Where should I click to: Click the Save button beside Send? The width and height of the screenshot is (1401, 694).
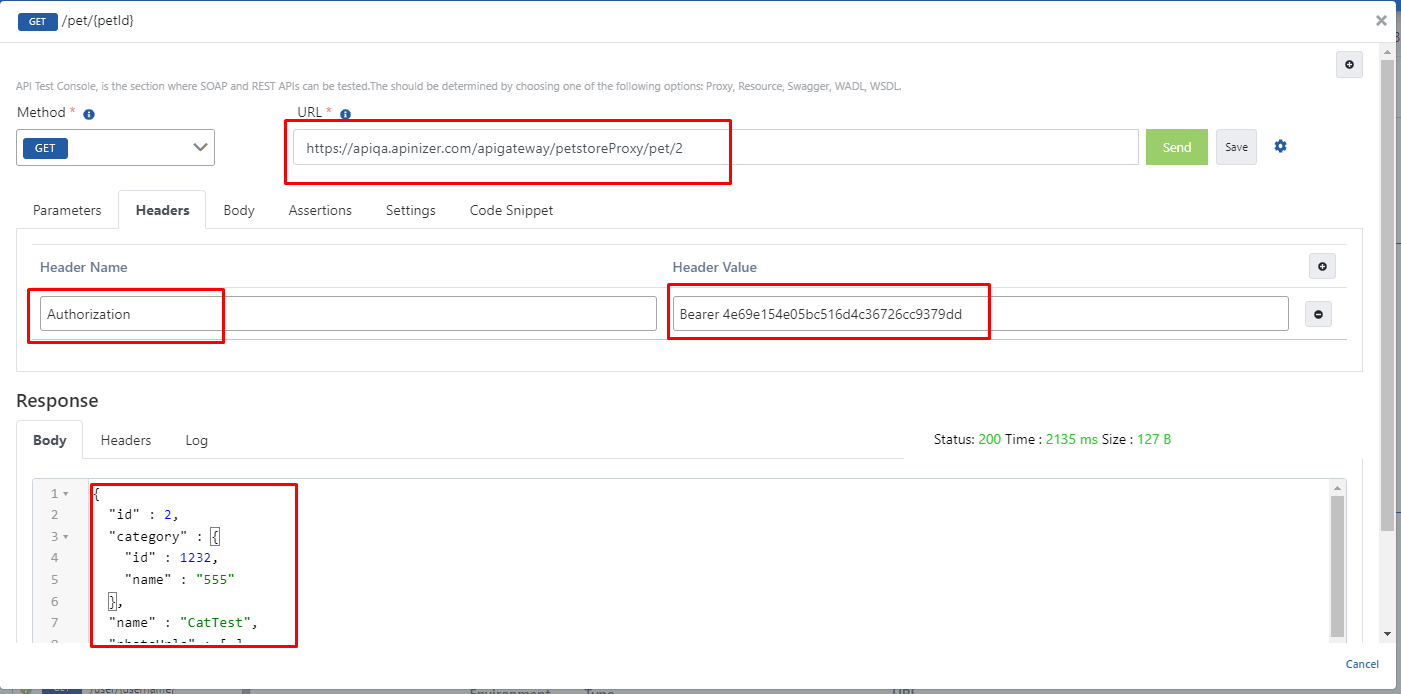[x=1236, y=147]
